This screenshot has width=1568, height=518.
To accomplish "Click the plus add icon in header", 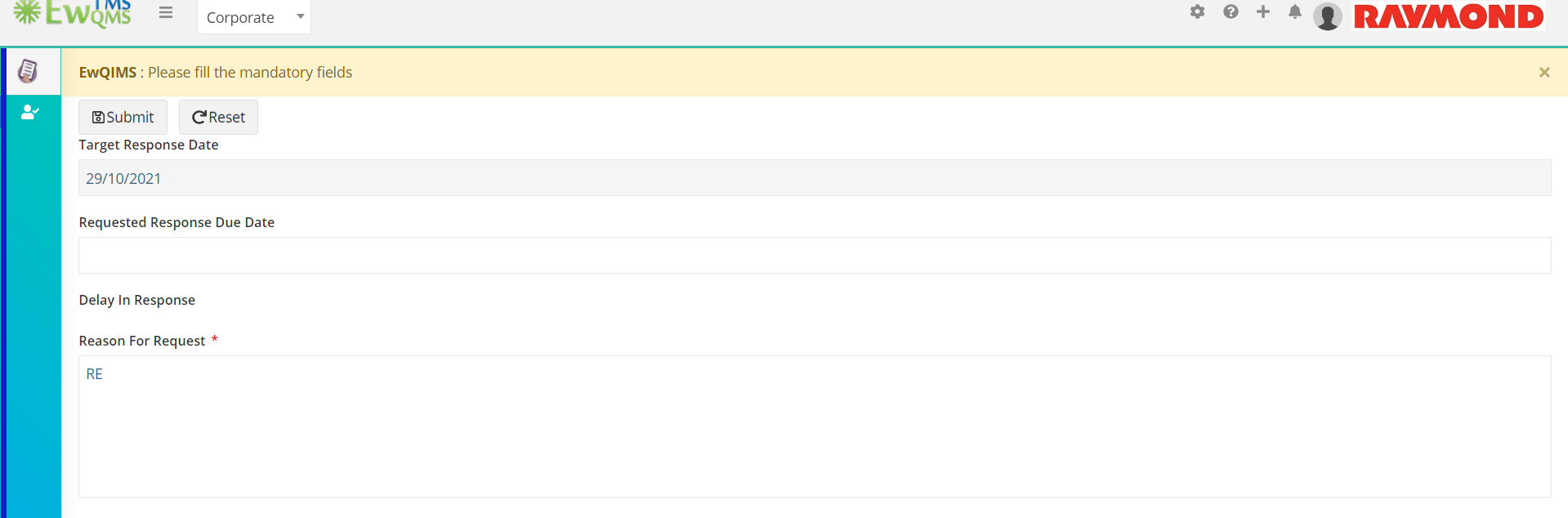I will pos(1263,11).
